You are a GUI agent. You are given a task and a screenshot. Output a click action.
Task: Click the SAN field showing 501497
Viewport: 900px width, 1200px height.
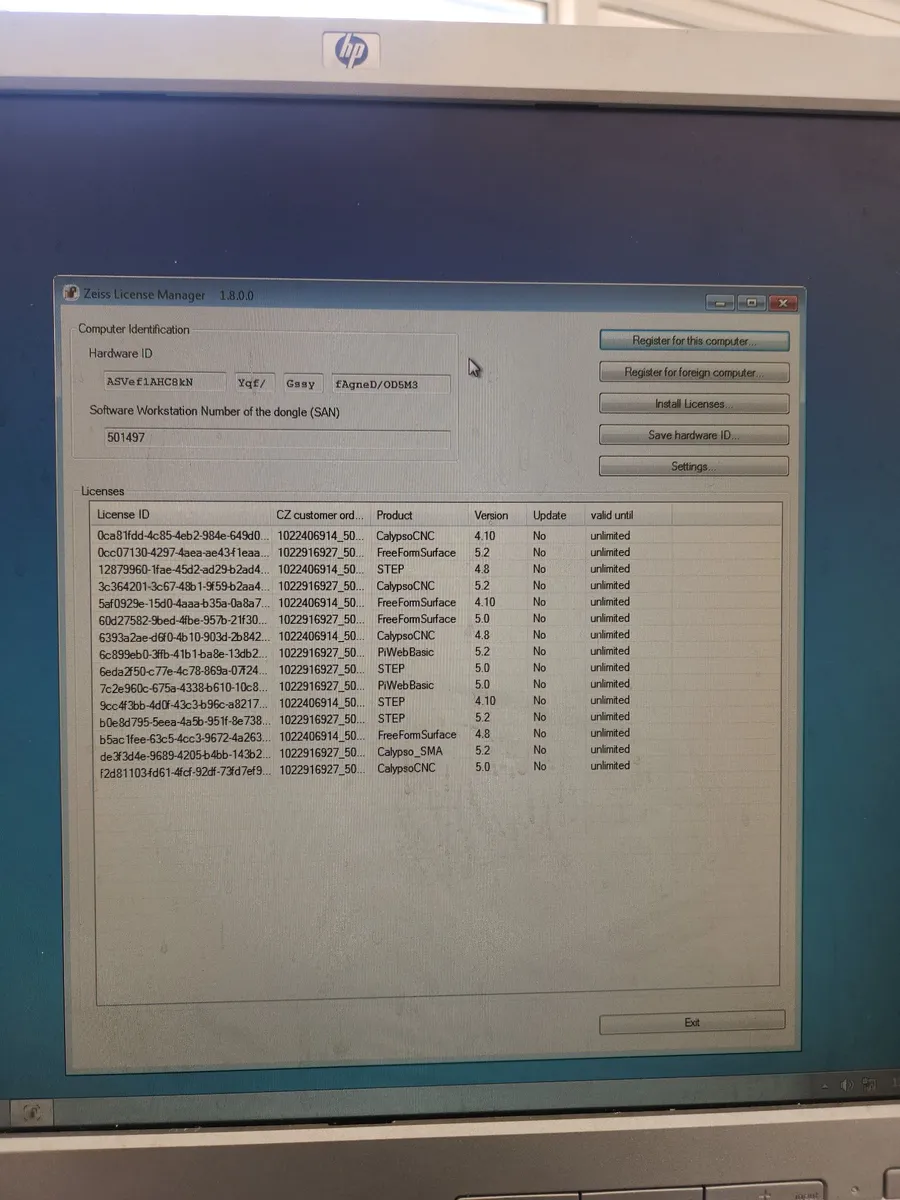click(277, 438)
